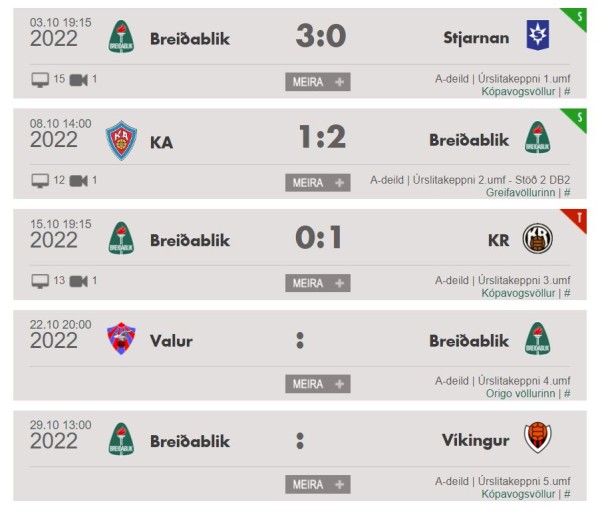Click the monitor icon in KR match
600x513 pixels.
click(x=40, y=281)
